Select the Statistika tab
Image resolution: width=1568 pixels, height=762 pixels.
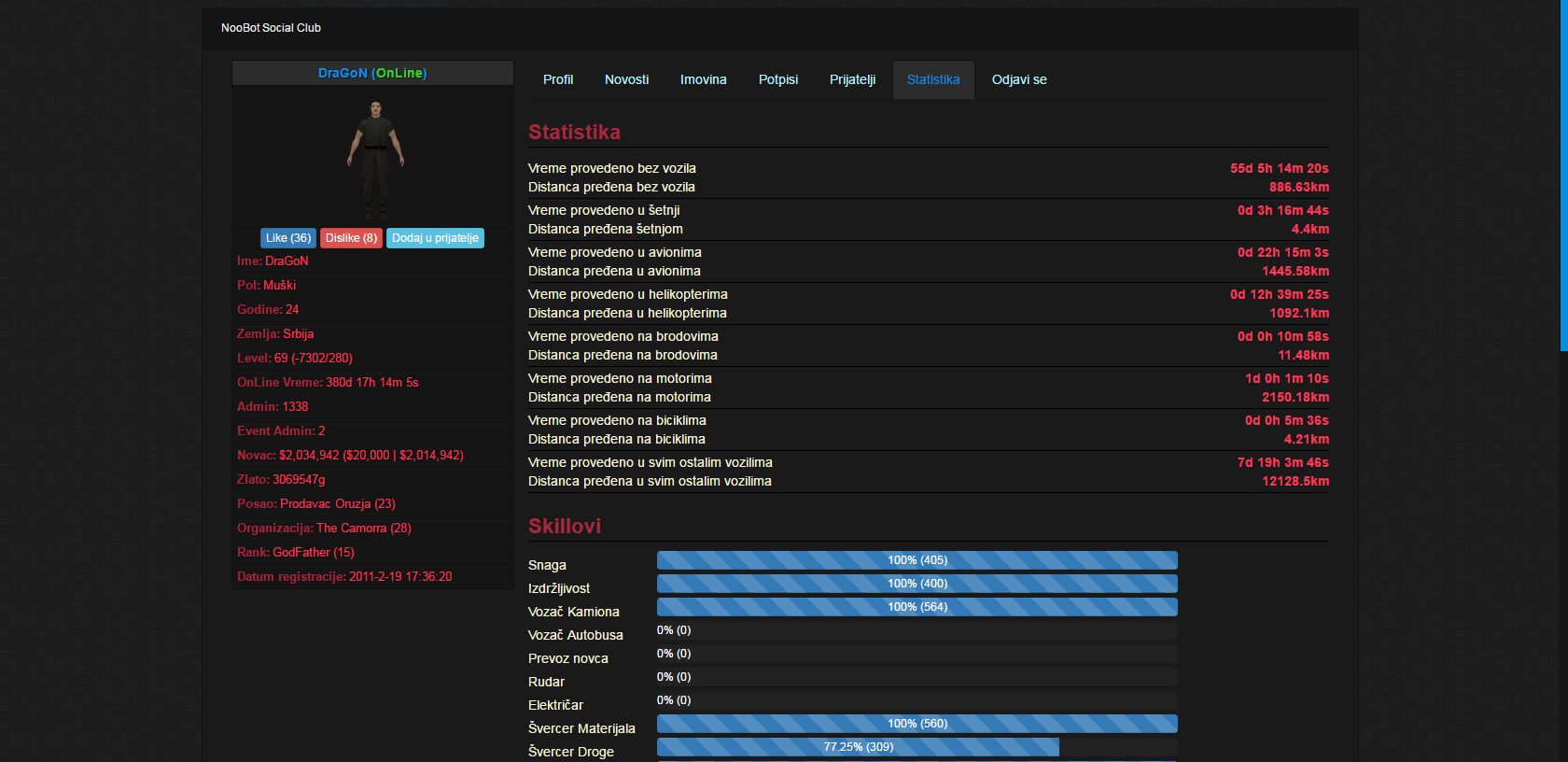point(932,79)
